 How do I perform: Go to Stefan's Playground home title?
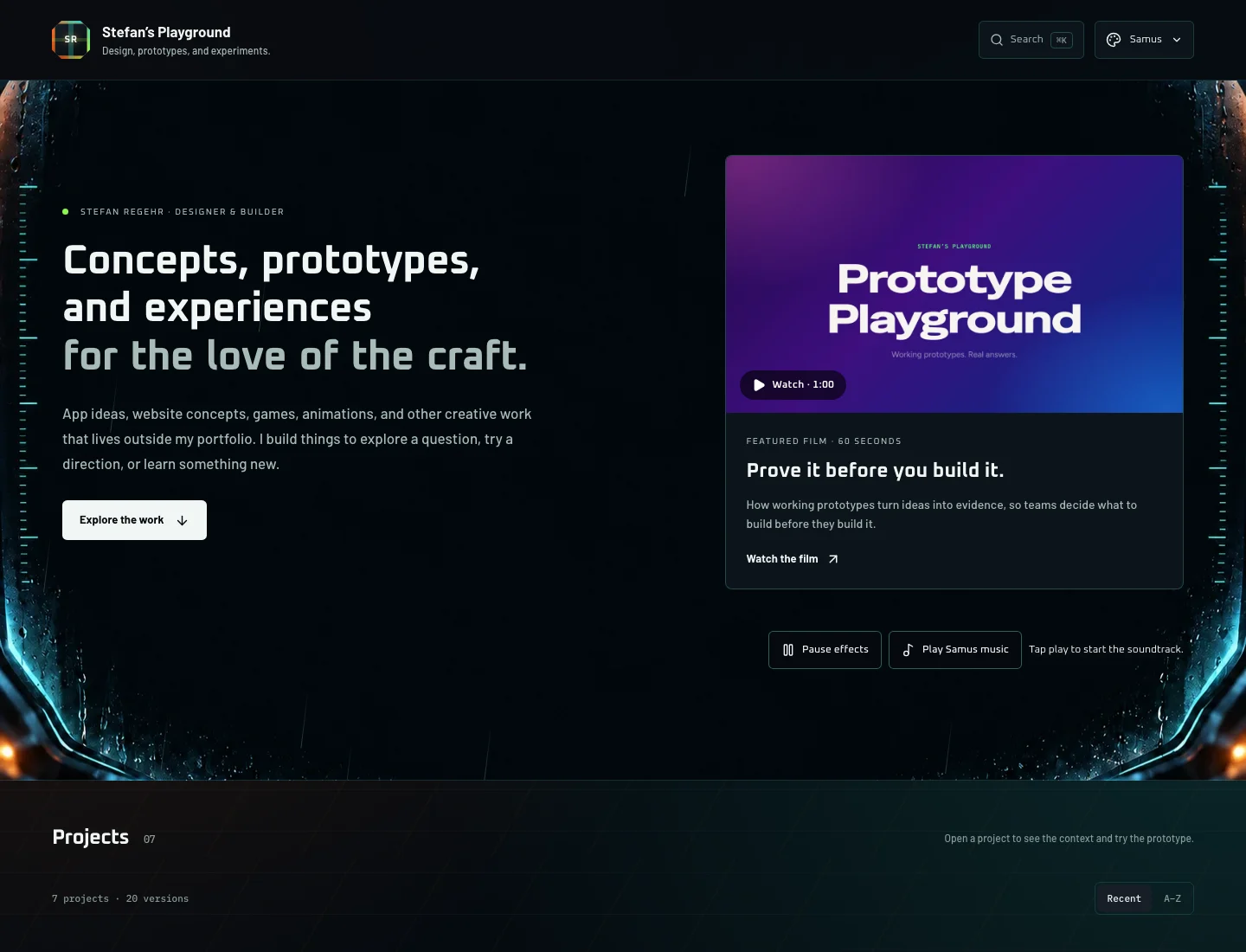(166, 32)
